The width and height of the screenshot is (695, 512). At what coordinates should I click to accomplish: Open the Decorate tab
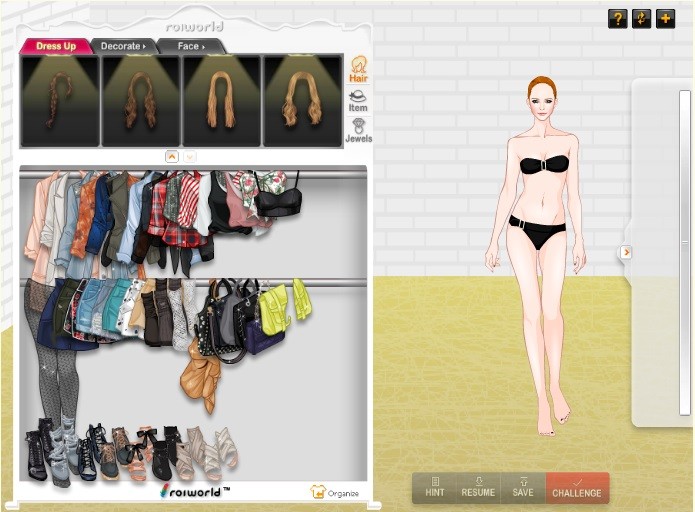(x=123, y=46)
